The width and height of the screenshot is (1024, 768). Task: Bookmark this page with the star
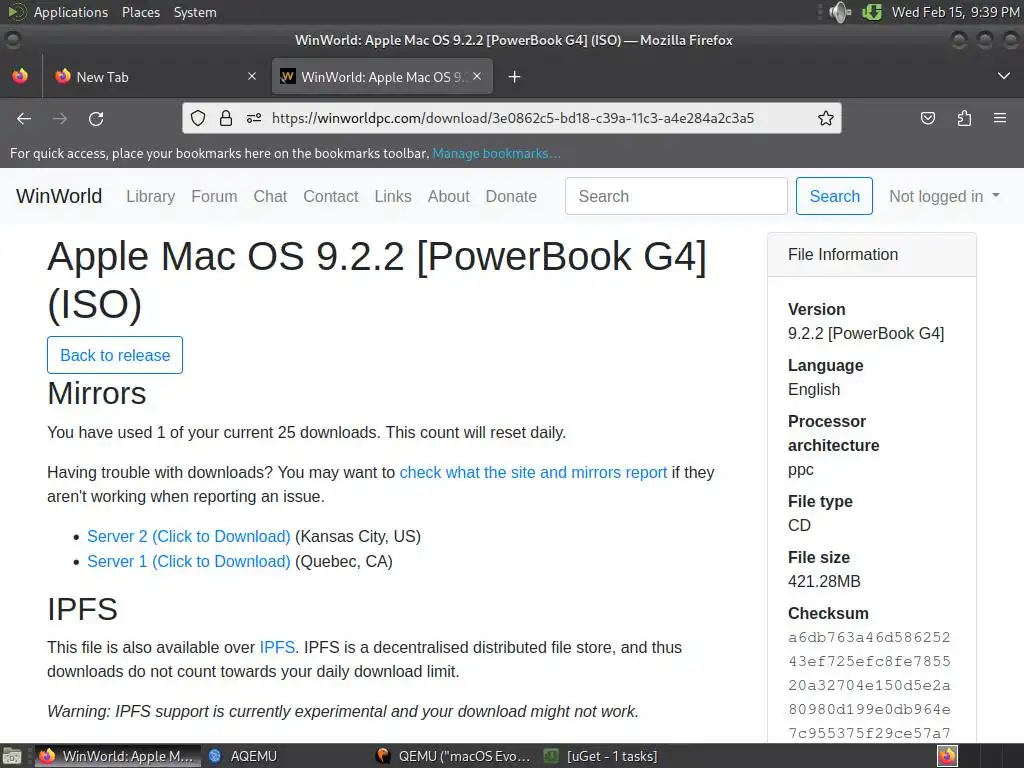(x=825, y=118)
